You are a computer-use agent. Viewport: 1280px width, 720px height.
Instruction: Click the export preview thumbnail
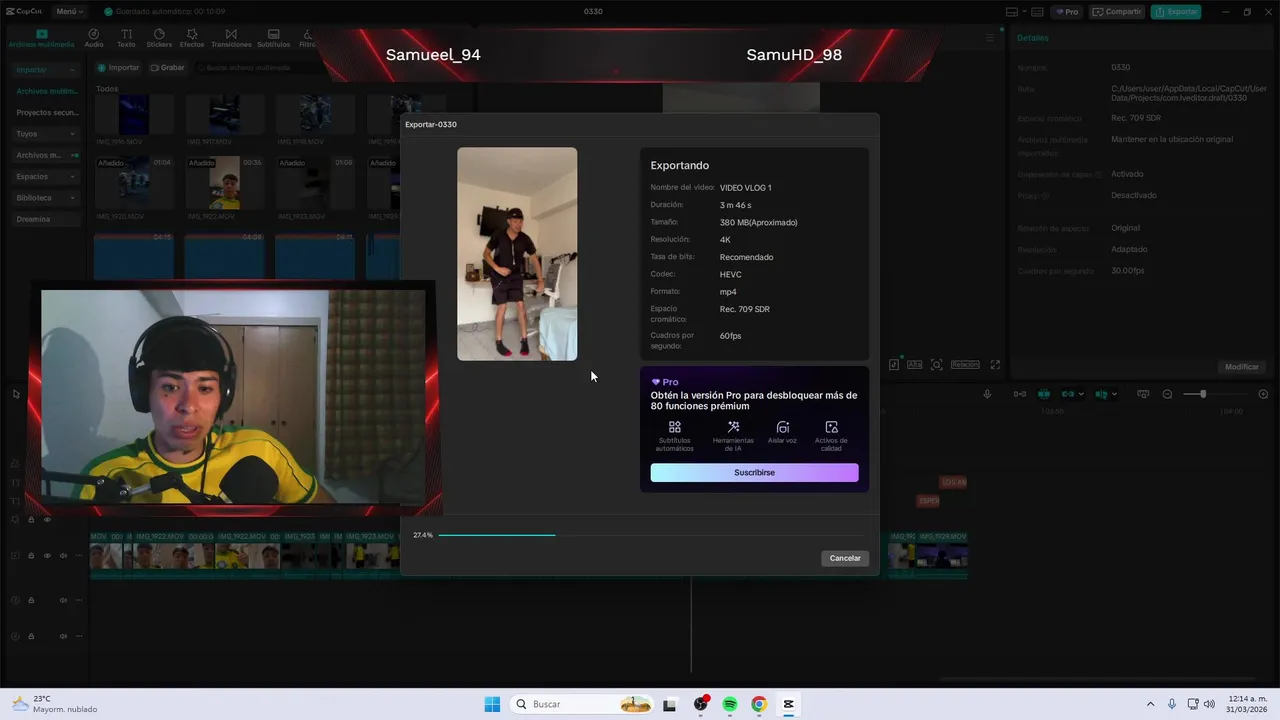coord(517,254)
